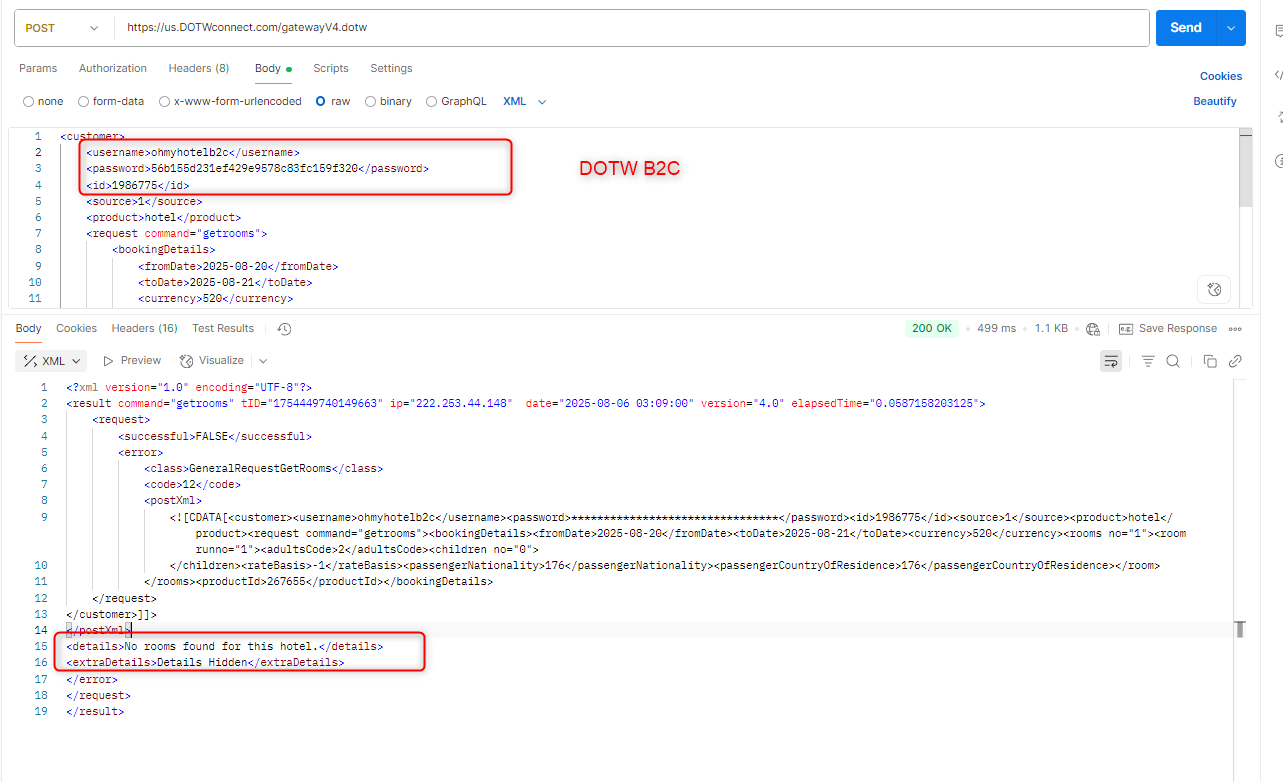Select the form-data body type

click(111, 101)
